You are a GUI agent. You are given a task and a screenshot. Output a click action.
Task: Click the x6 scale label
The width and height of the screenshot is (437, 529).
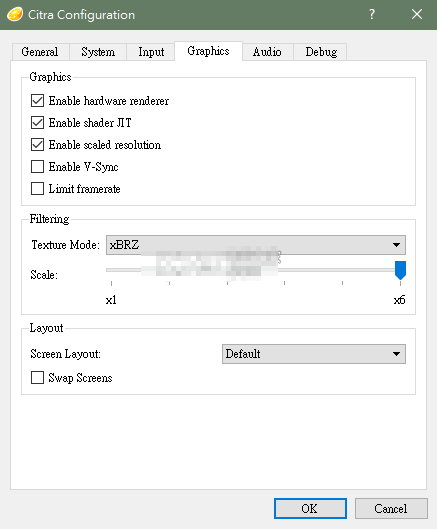(400, 300)
